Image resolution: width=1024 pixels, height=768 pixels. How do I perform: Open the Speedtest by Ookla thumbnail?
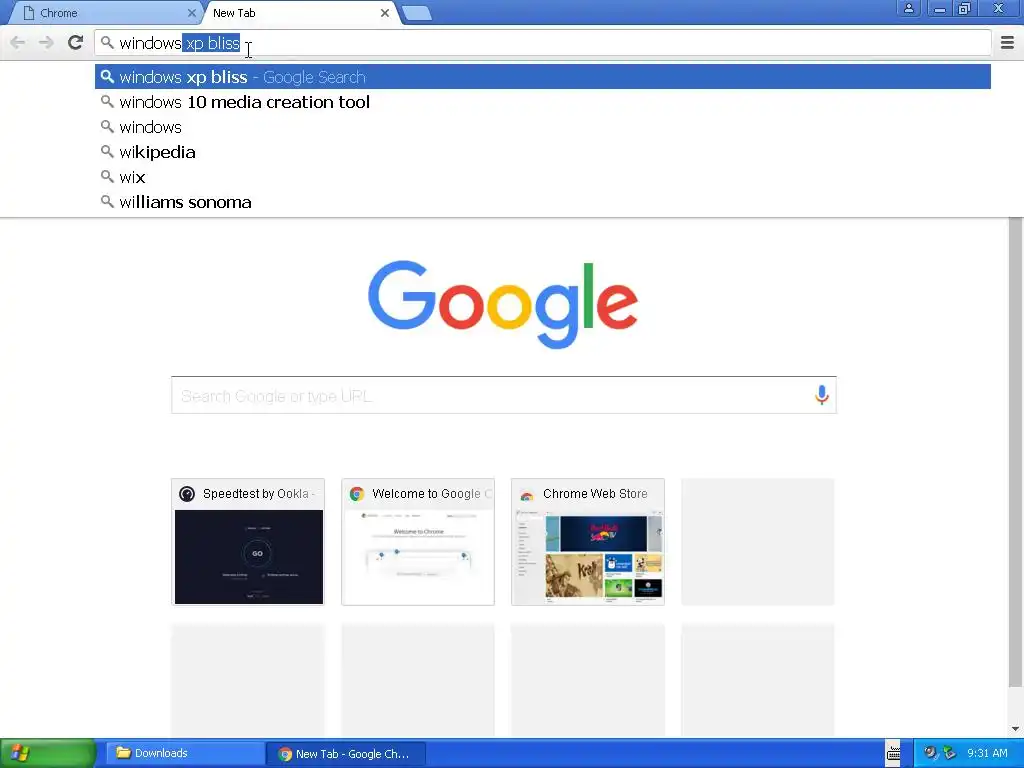point(248,542)
